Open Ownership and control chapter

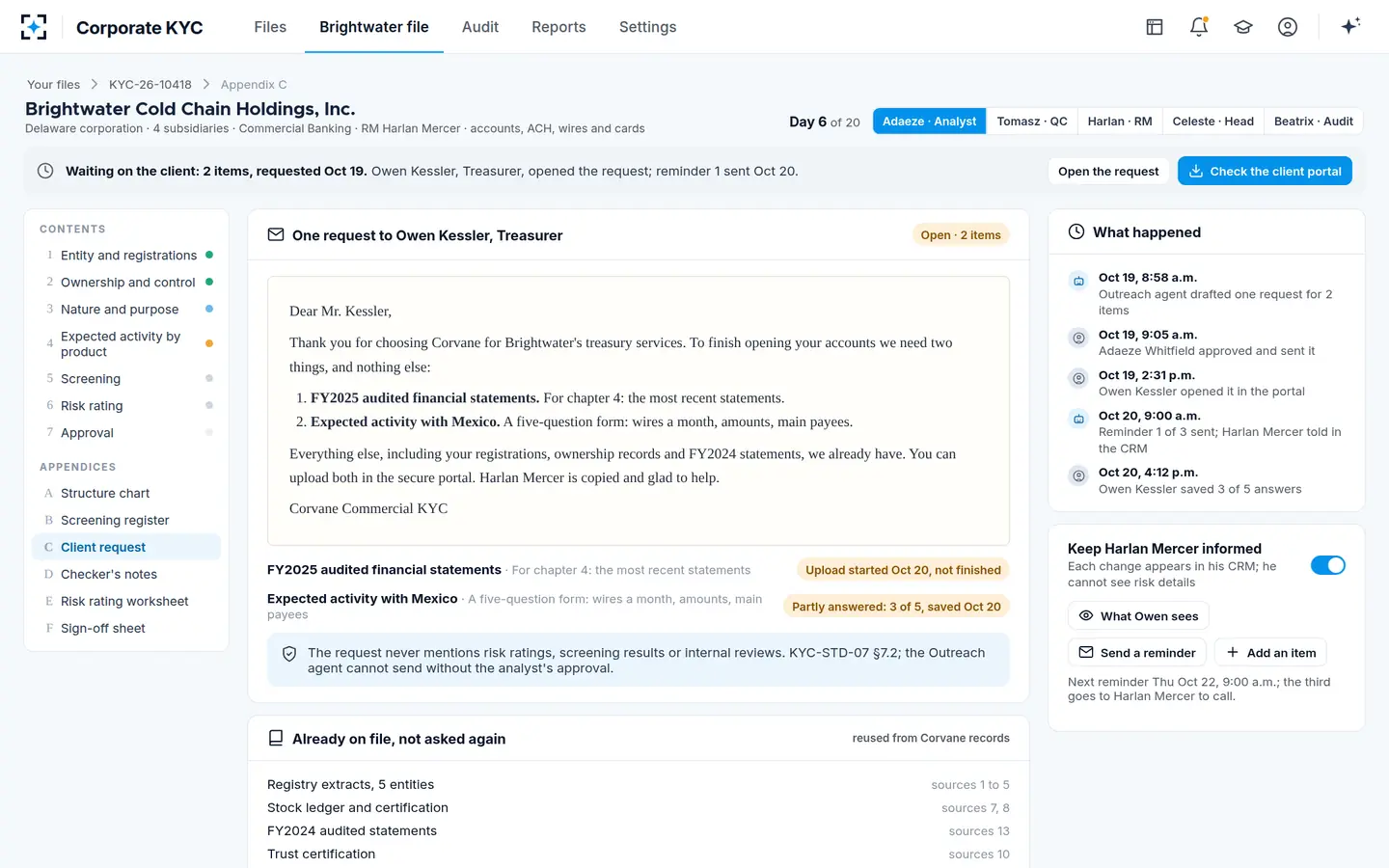(x=126, y=283)
